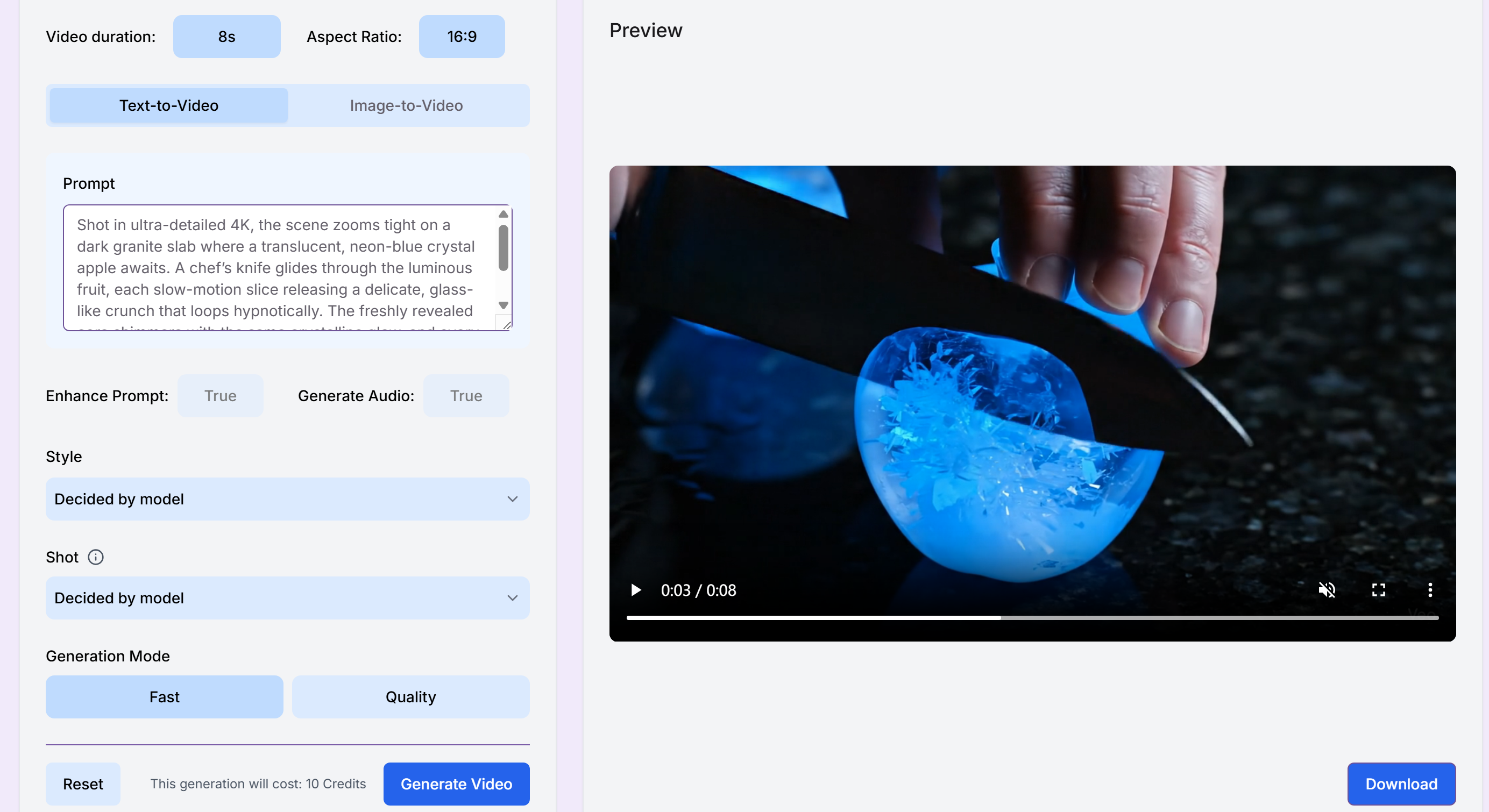Expand the Shot dropdown
This screenshot has height=812, width=1489.
(x=287, y=597)
